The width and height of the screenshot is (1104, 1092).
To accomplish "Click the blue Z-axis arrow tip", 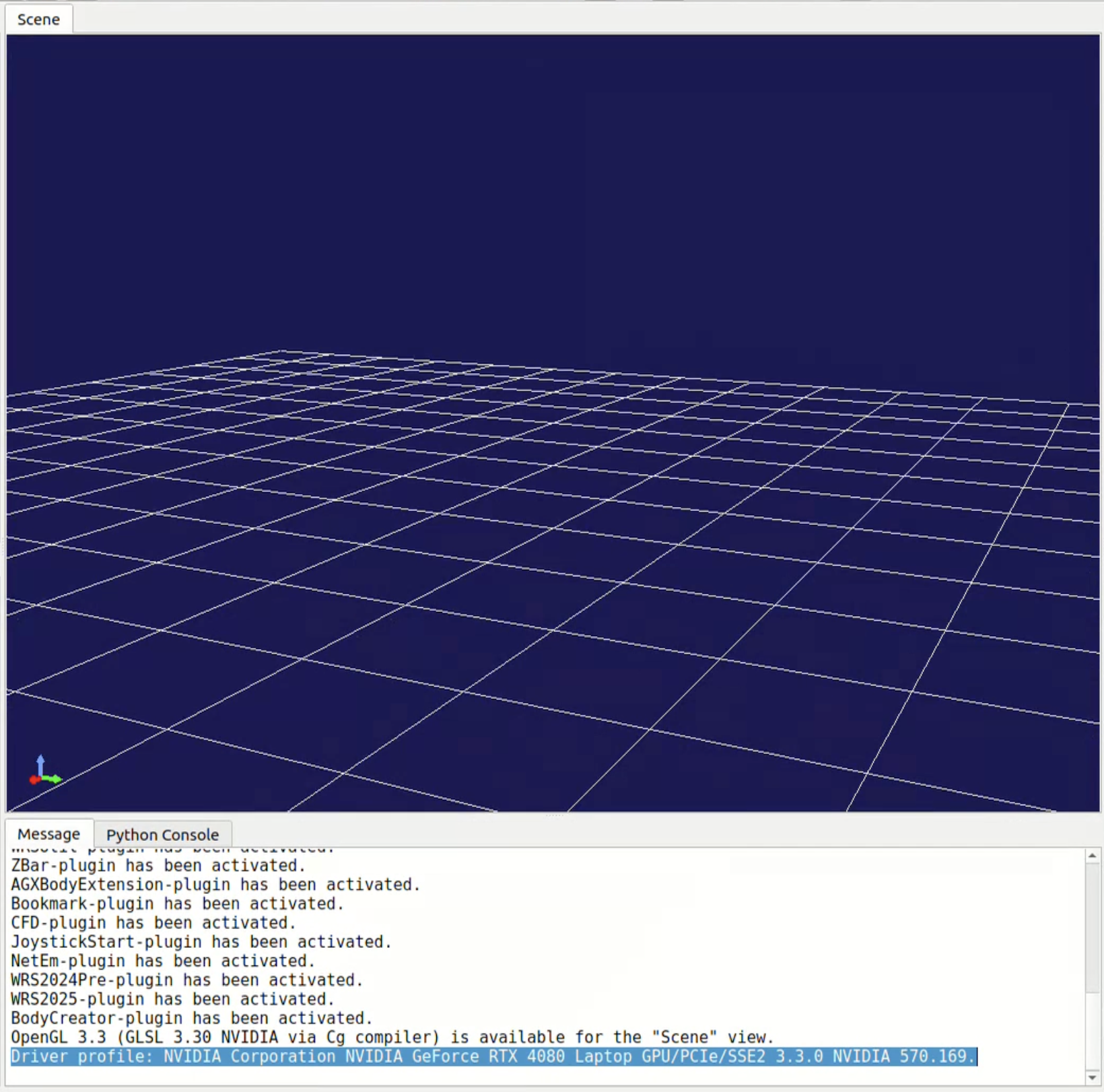I will [40, 759].
